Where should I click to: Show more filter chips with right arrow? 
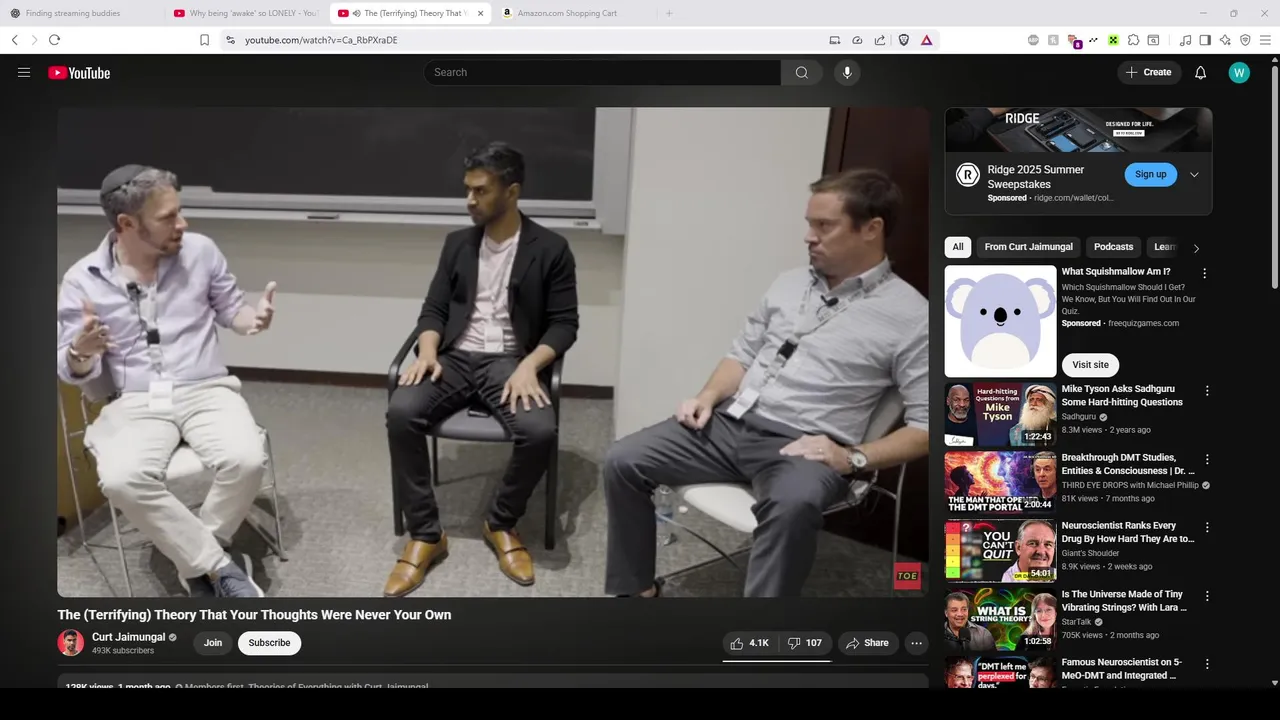click(x=1196, y=248)
